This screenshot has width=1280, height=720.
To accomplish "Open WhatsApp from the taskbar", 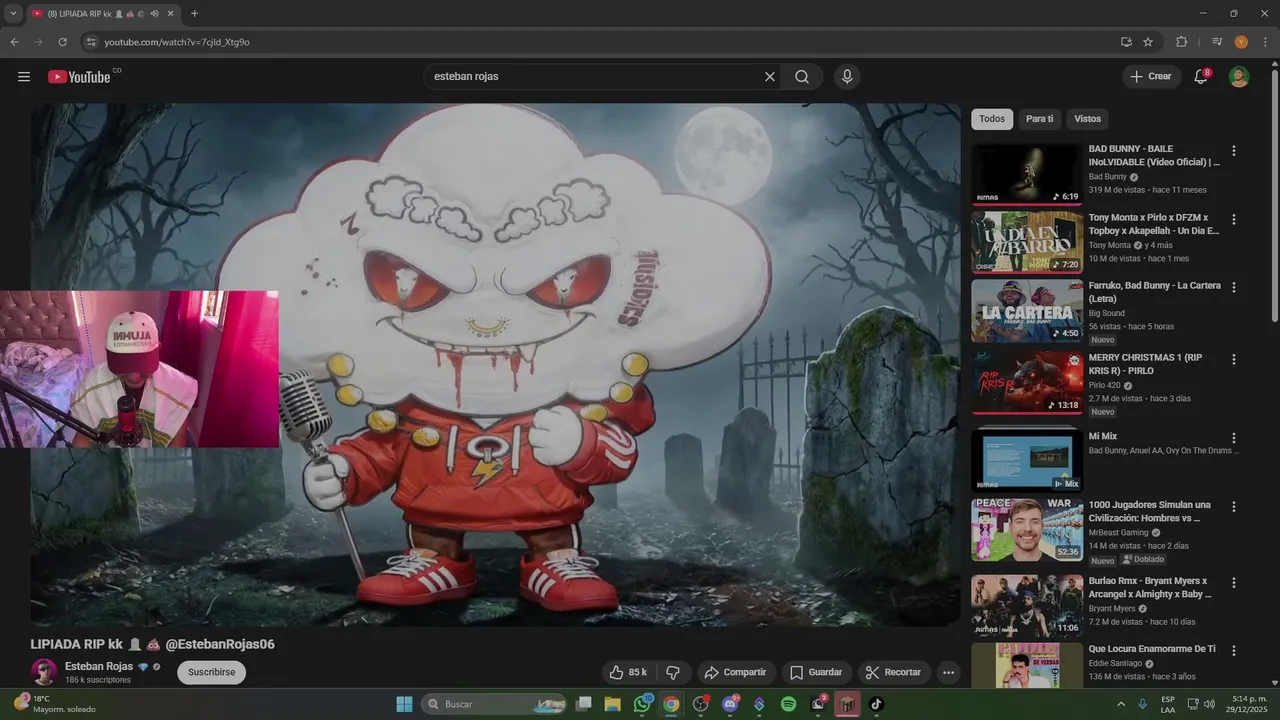I will tap(642, 704).
